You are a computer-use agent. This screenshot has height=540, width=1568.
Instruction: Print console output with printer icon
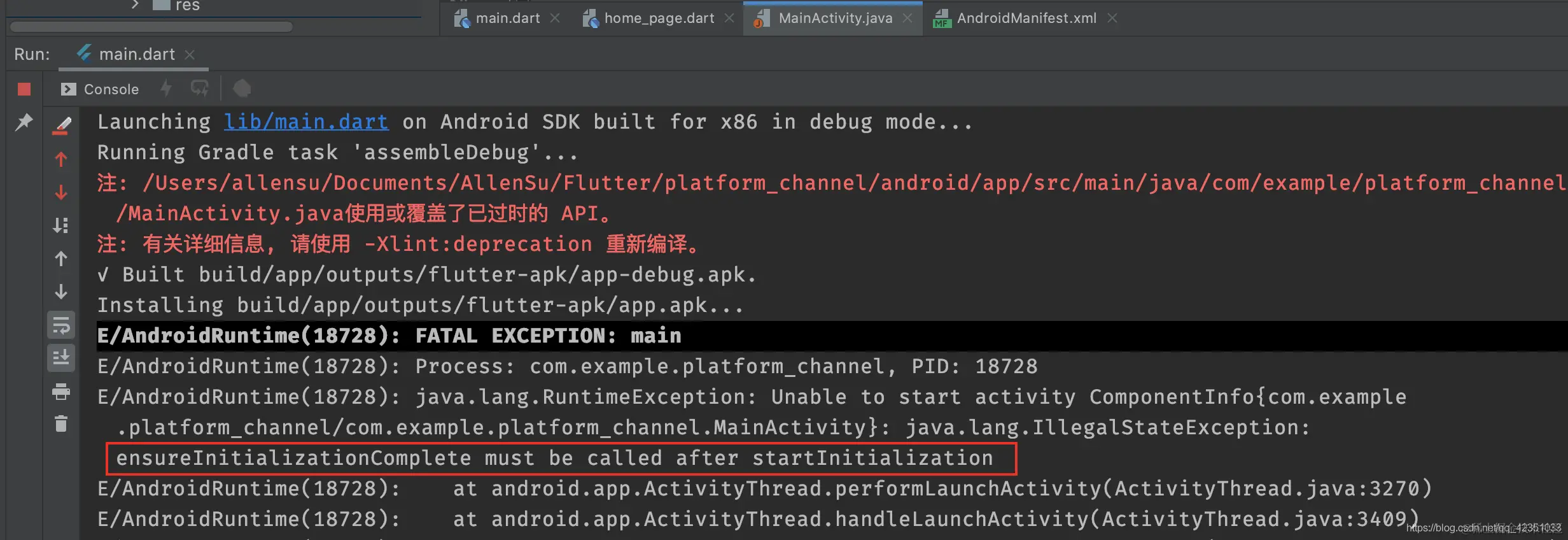pyautogui.click(x=61, y=392)
